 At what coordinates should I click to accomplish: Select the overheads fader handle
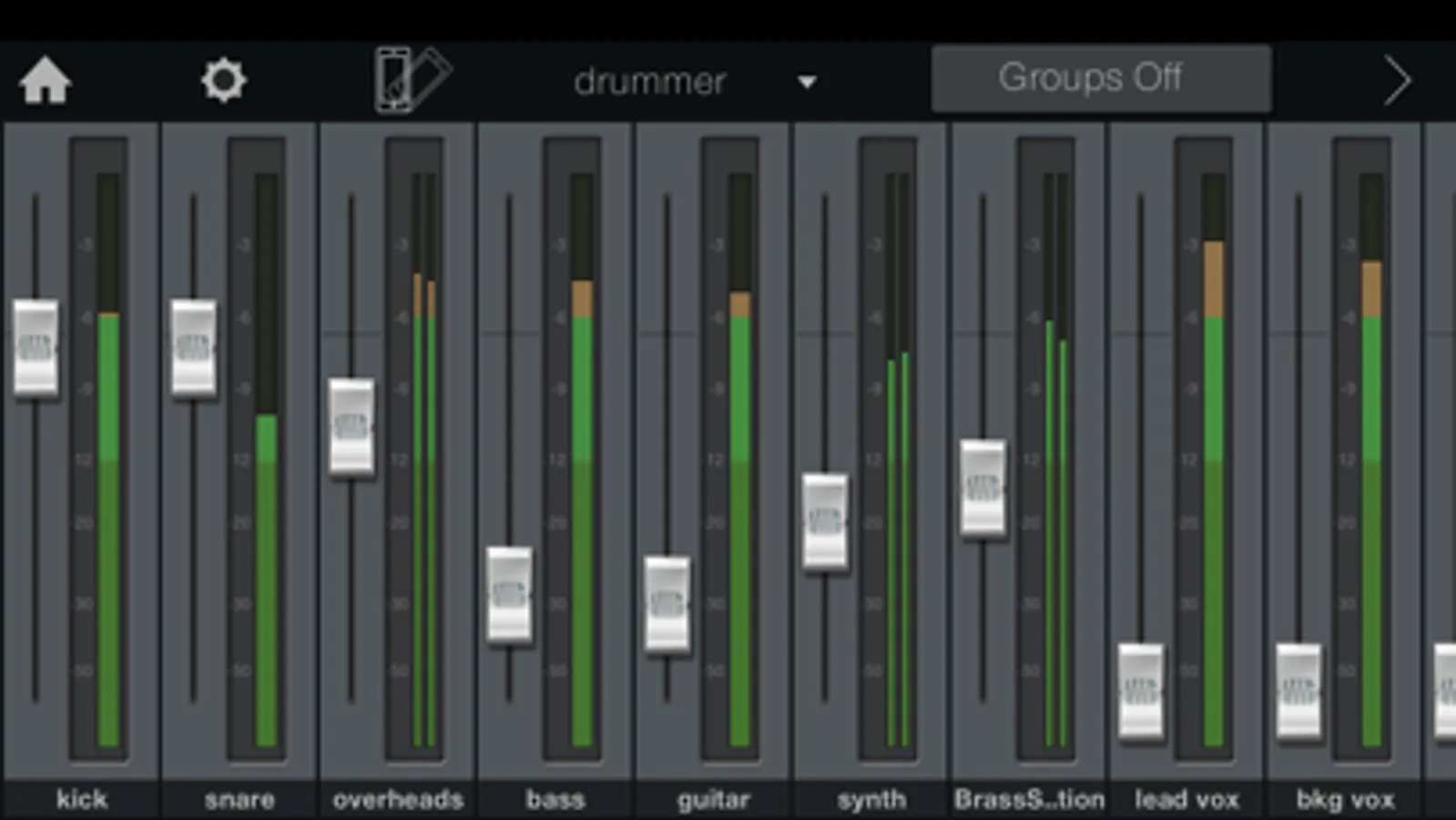point(351,426)
